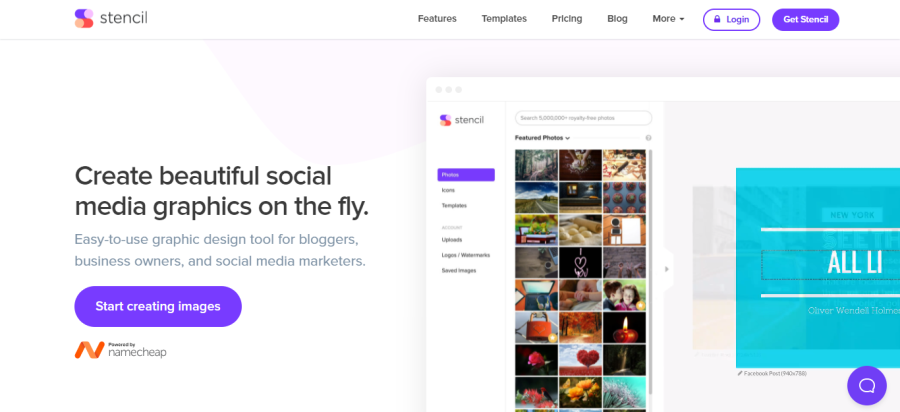Open the Featured Photos dropdown
This screenshot has height=412, width=900.
542,138
